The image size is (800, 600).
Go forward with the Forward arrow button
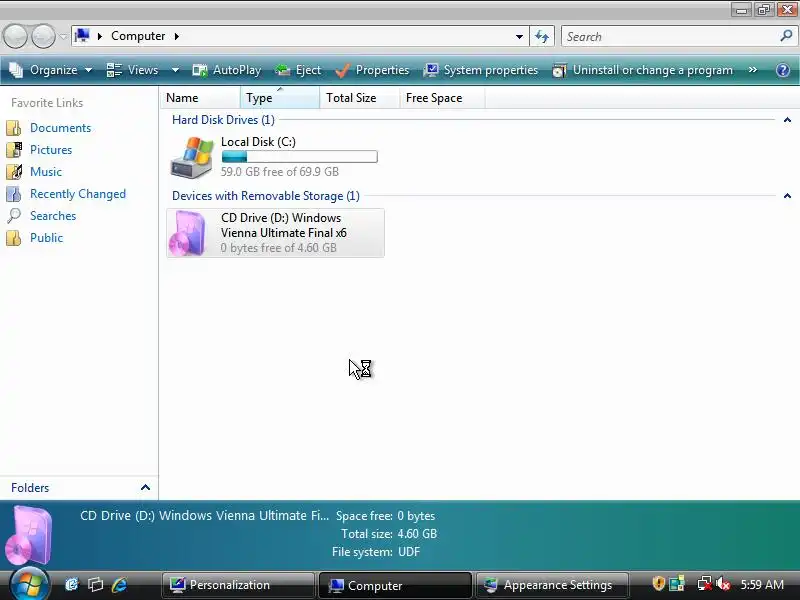(x=43, y=36)
